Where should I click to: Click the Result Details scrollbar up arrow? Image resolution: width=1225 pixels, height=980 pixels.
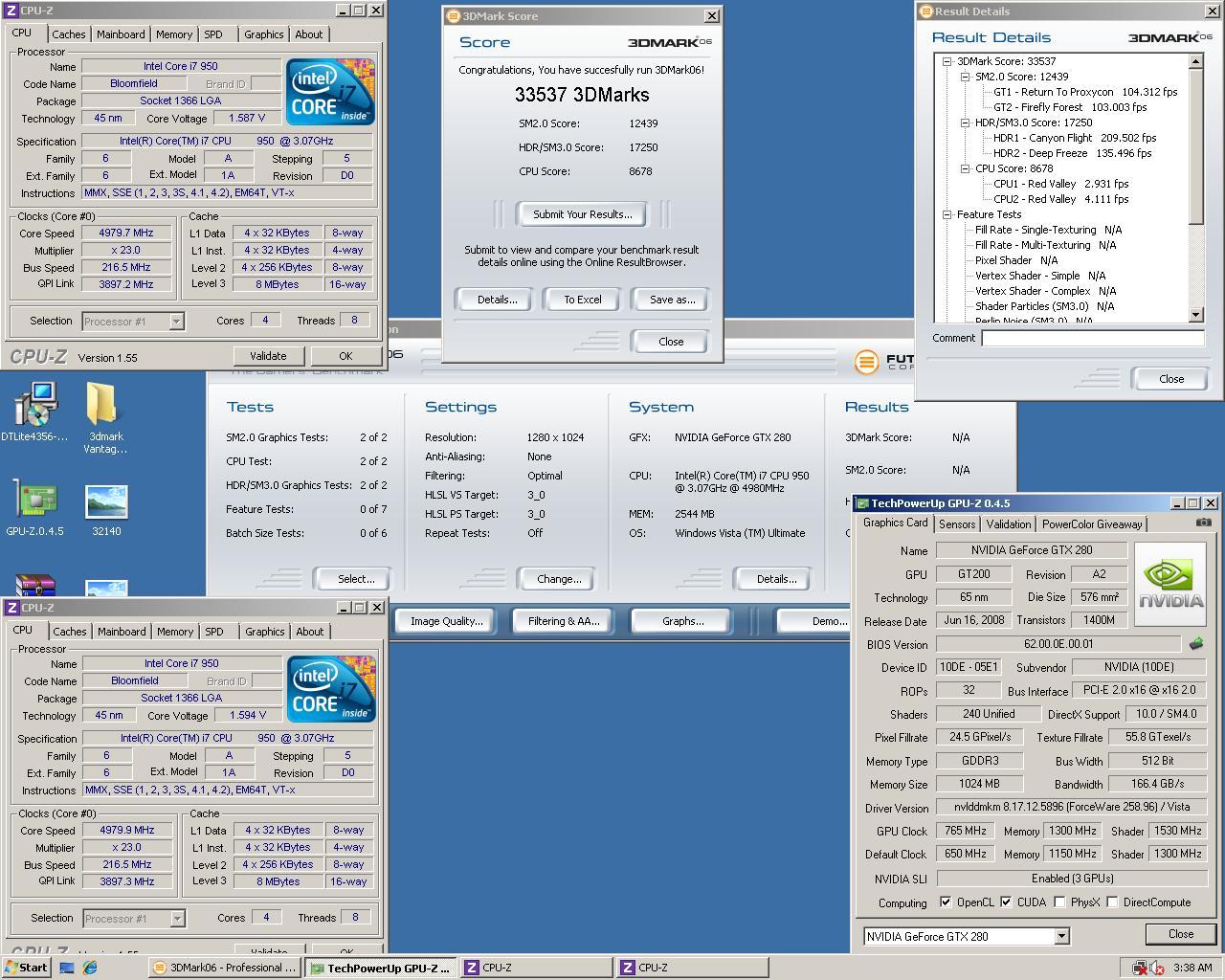click(1196, 61)
